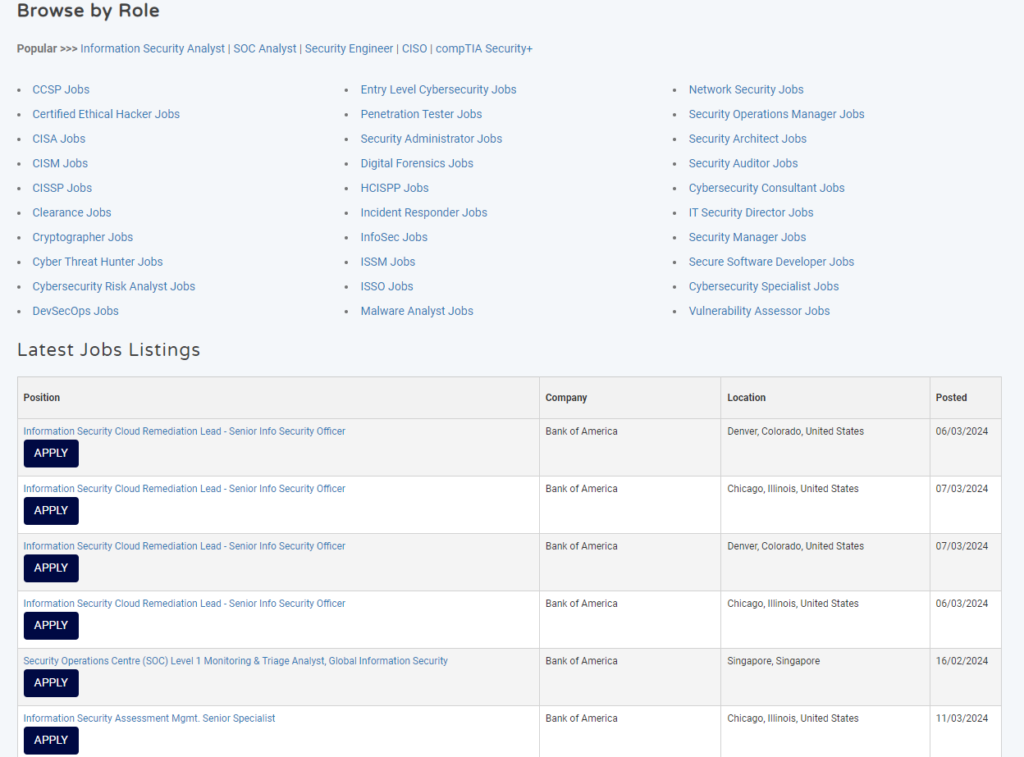View Secure Software Developer Jobs

tap(771, 262)
